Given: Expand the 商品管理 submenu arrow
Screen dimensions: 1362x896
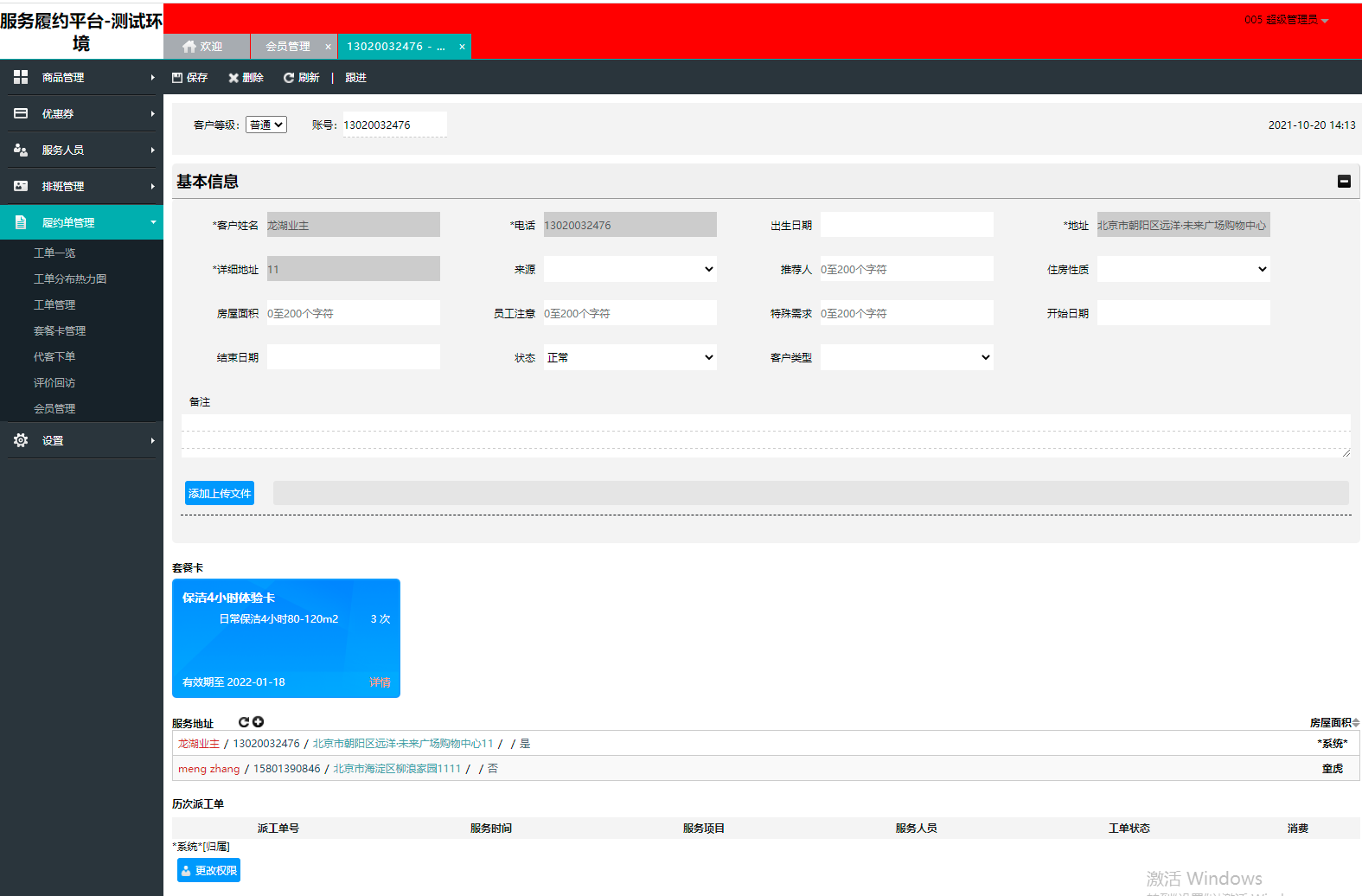Looking at the screenshot, I should click(152, 77).
